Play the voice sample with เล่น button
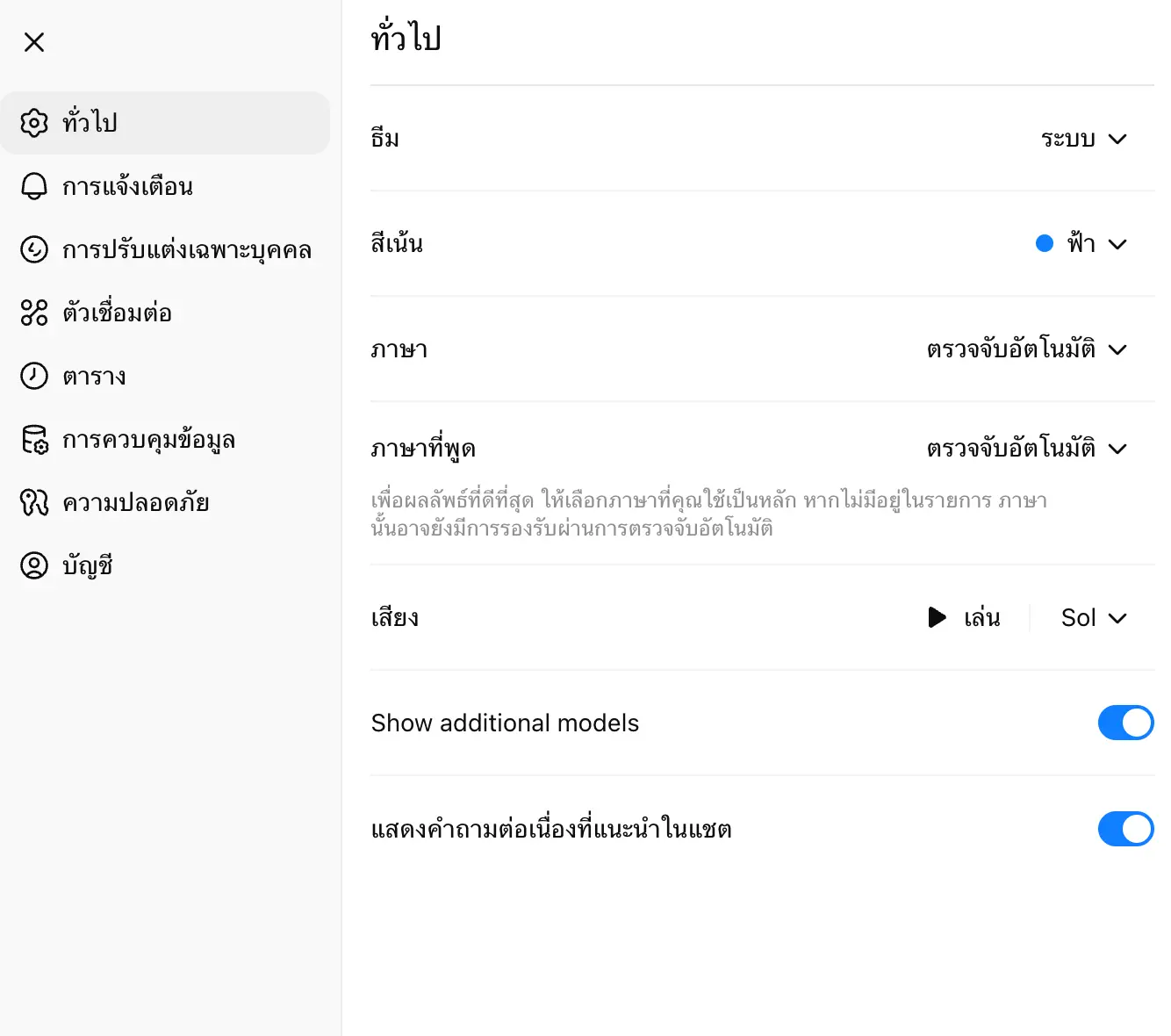Screen dimensions: 1171x1036 point(964,618)
